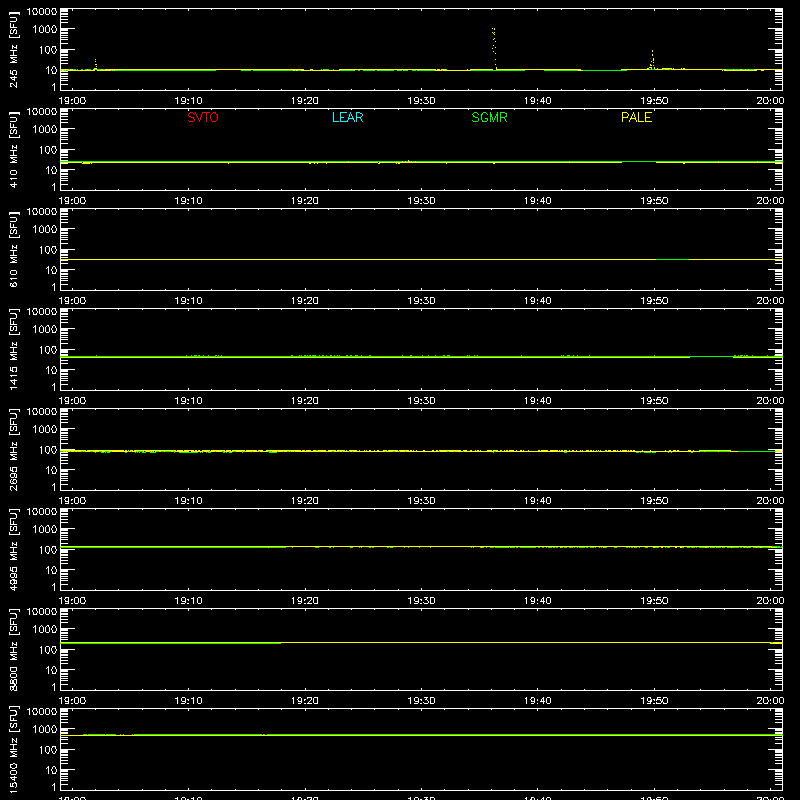Click the 10 tick label on 1415 MHz axis
Screen dimensions: 800x800
coord(51,370)
